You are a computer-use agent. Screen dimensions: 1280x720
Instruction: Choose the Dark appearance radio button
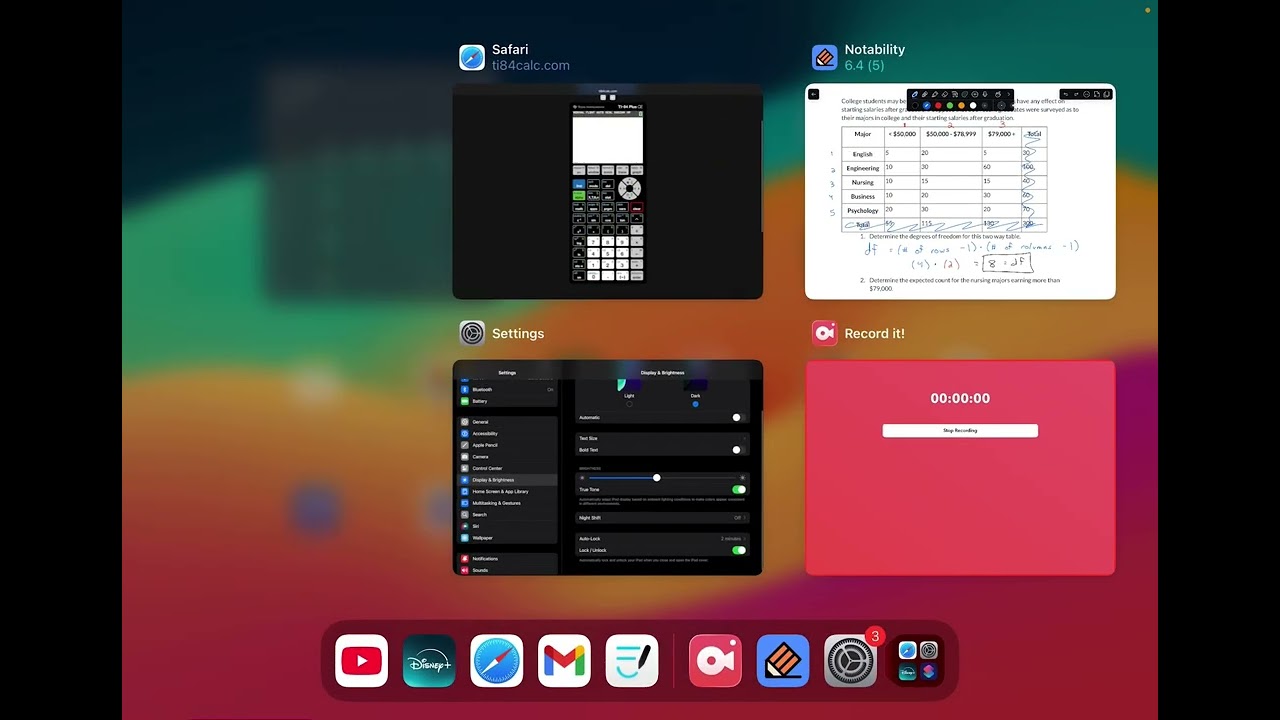click(x=695, y=404)
